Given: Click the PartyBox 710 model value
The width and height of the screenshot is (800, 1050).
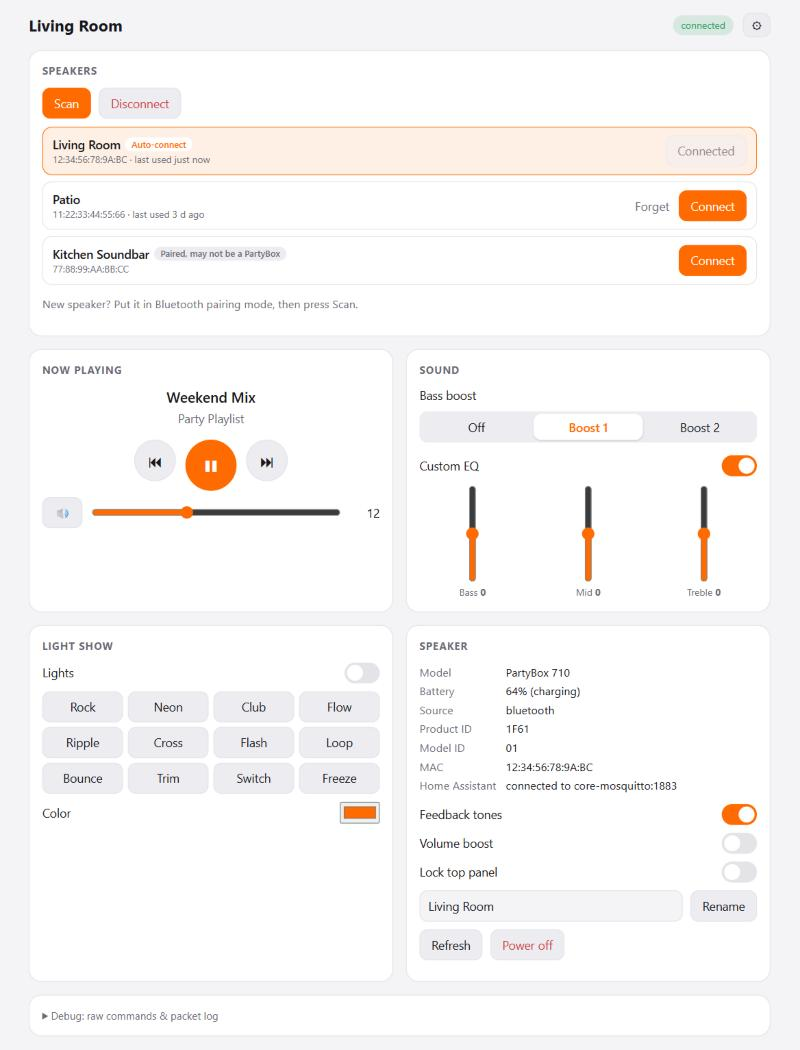Looking at the screenshot, I should click(538, 672).
